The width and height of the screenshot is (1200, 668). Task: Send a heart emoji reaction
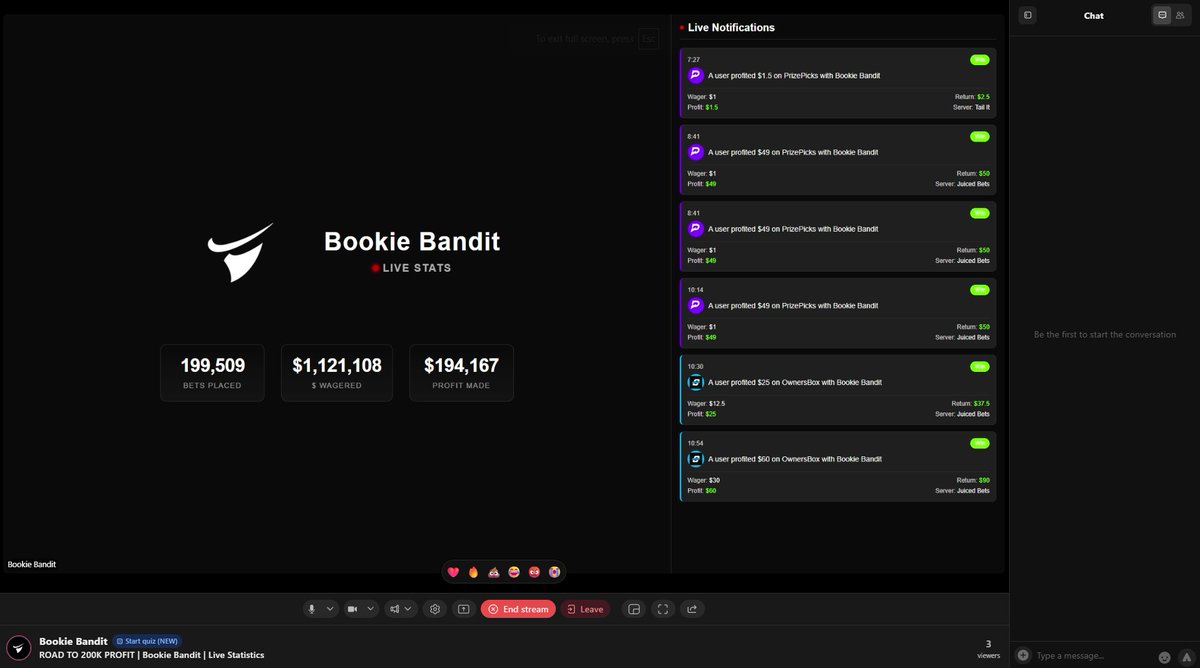455,571
